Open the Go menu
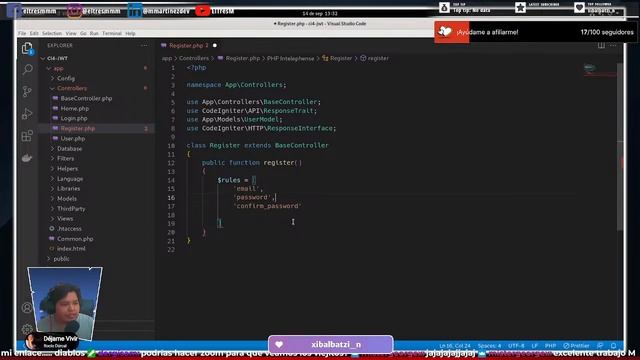 coord(83,33)
